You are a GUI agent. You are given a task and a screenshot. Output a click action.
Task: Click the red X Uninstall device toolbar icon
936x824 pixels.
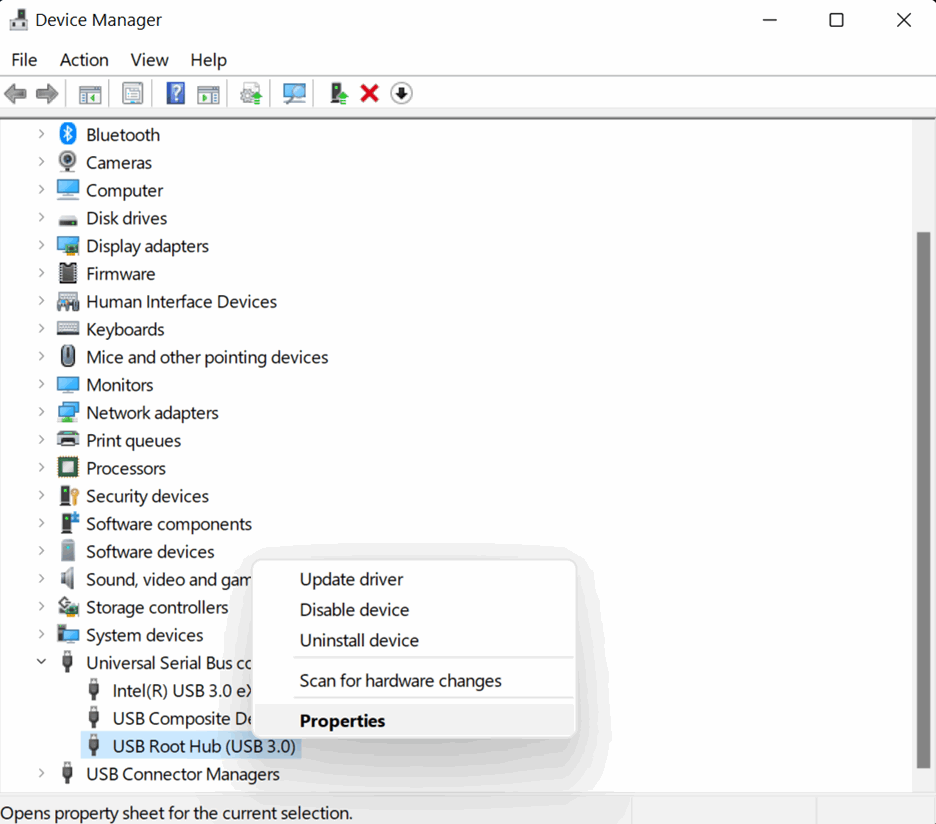369,93
